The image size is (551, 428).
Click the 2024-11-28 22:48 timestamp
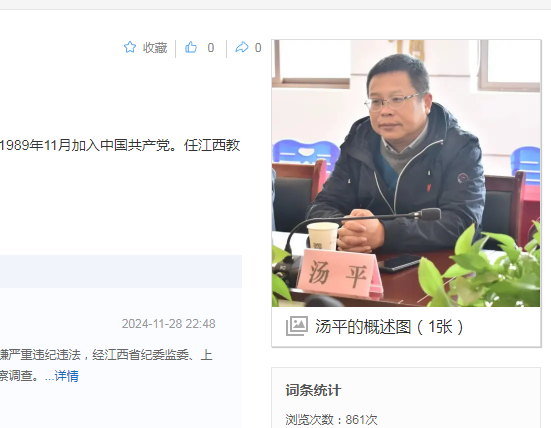coord(168,324)
